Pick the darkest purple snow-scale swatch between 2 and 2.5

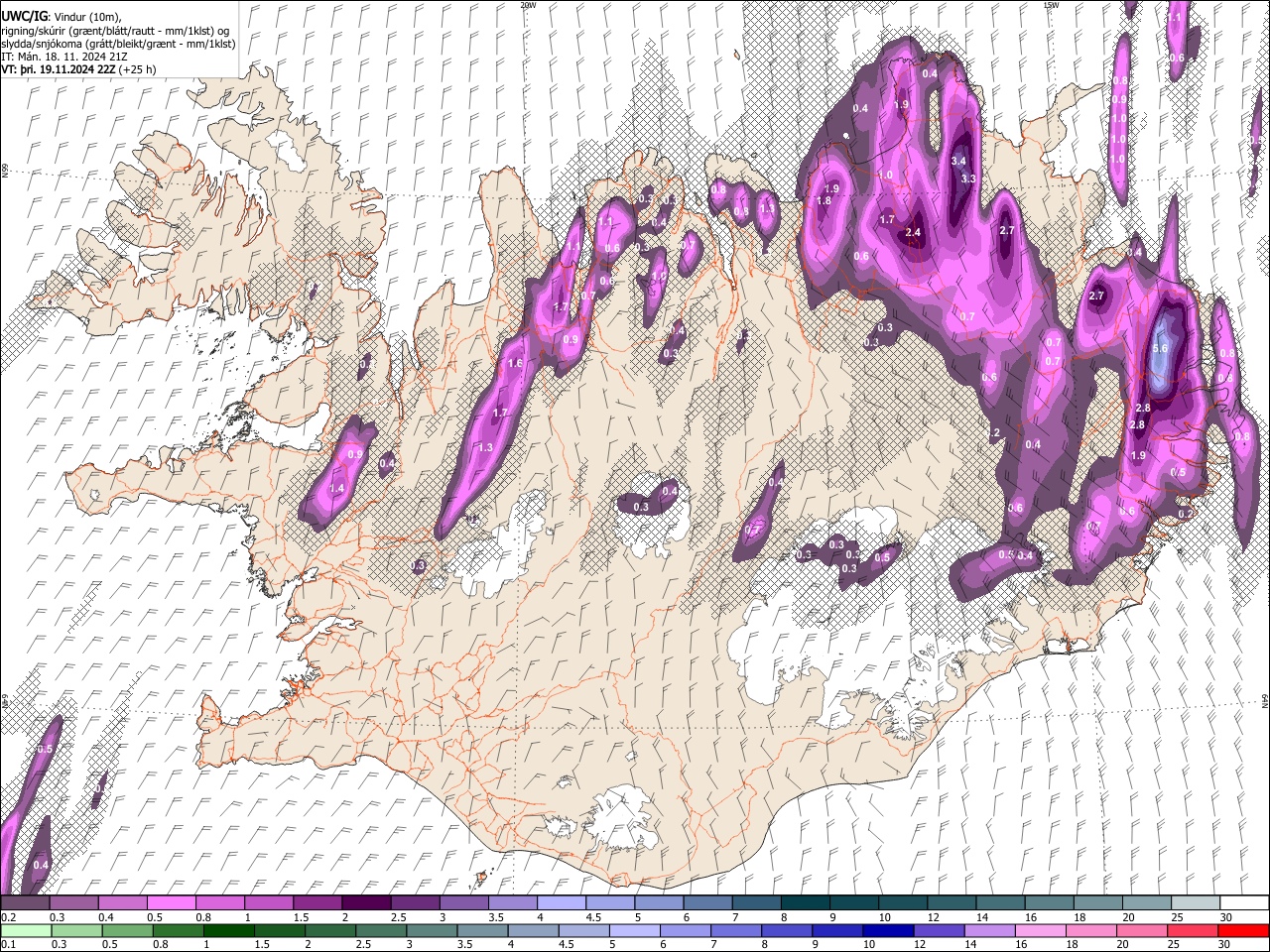(366, 903)
